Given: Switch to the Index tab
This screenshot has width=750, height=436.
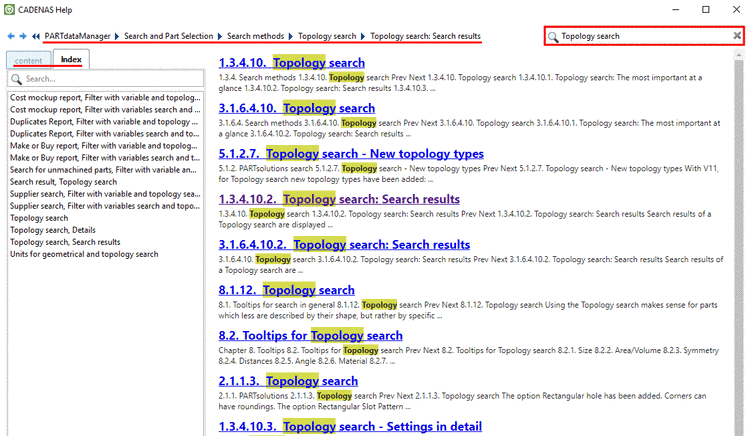Looking at the screenshot, I should pyautogui.click(x=71, y=59).
